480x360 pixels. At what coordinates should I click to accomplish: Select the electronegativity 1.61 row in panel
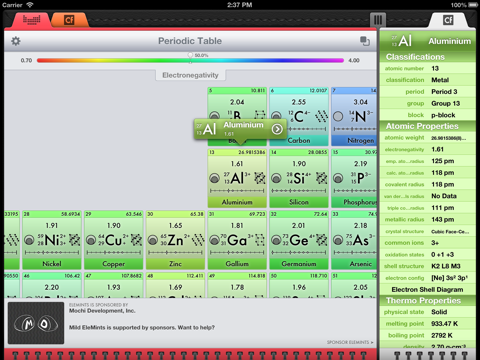427,149
